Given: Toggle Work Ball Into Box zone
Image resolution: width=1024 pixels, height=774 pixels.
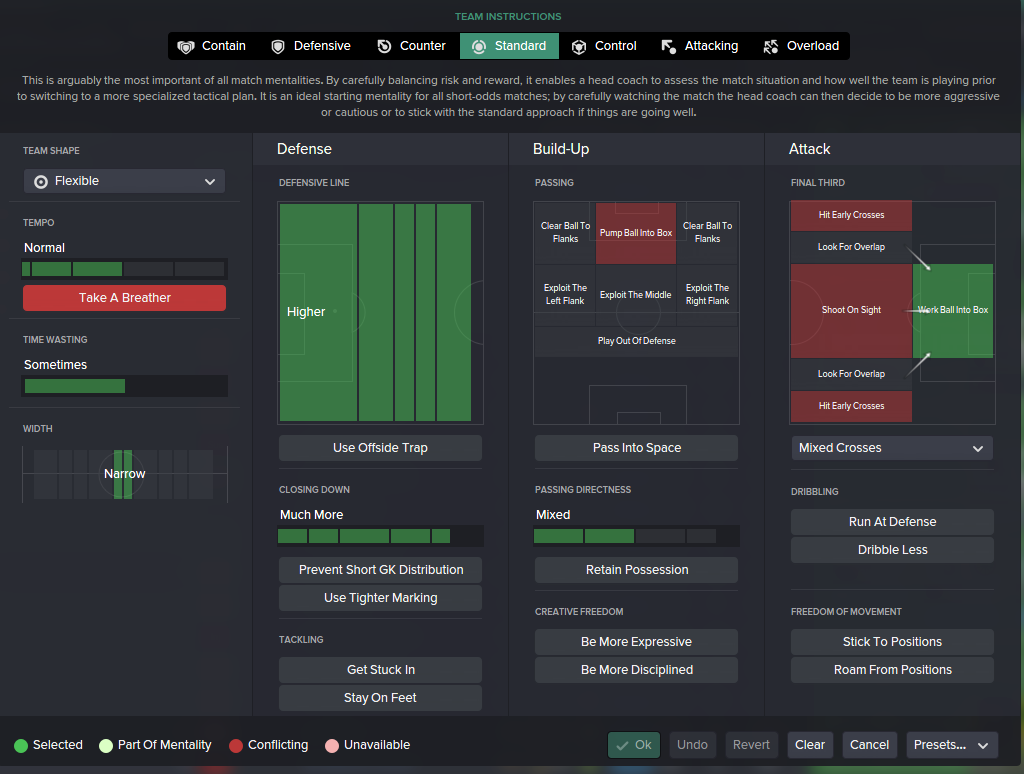Looking at the screenshot, I should point(952,310).
